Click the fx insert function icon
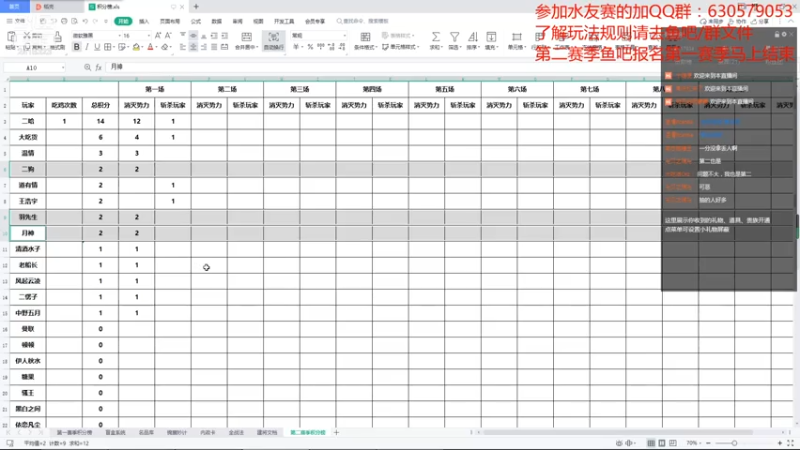800x450 pixels. click(x=98, y=67)
